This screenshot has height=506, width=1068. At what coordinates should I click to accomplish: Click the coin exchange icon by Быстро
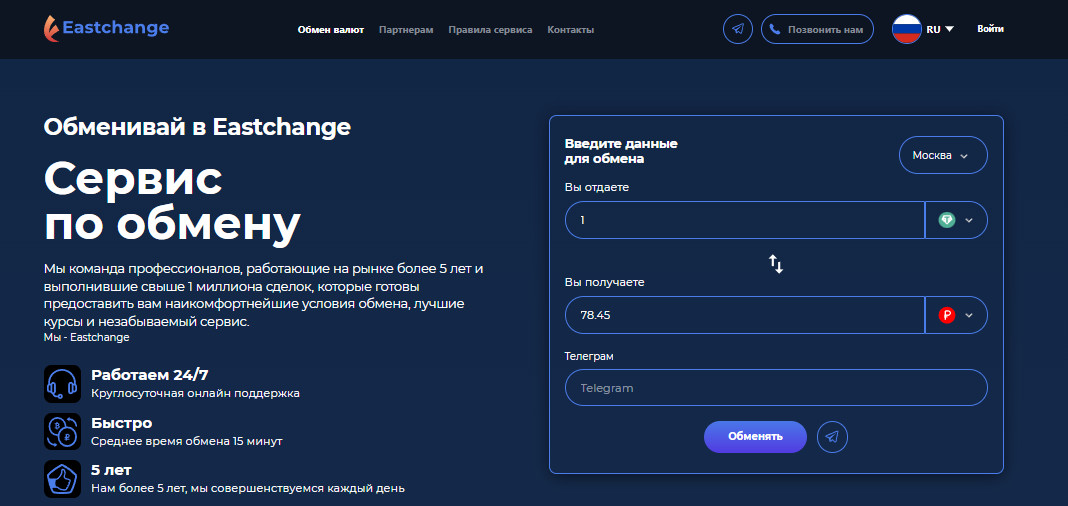(62, 431)
